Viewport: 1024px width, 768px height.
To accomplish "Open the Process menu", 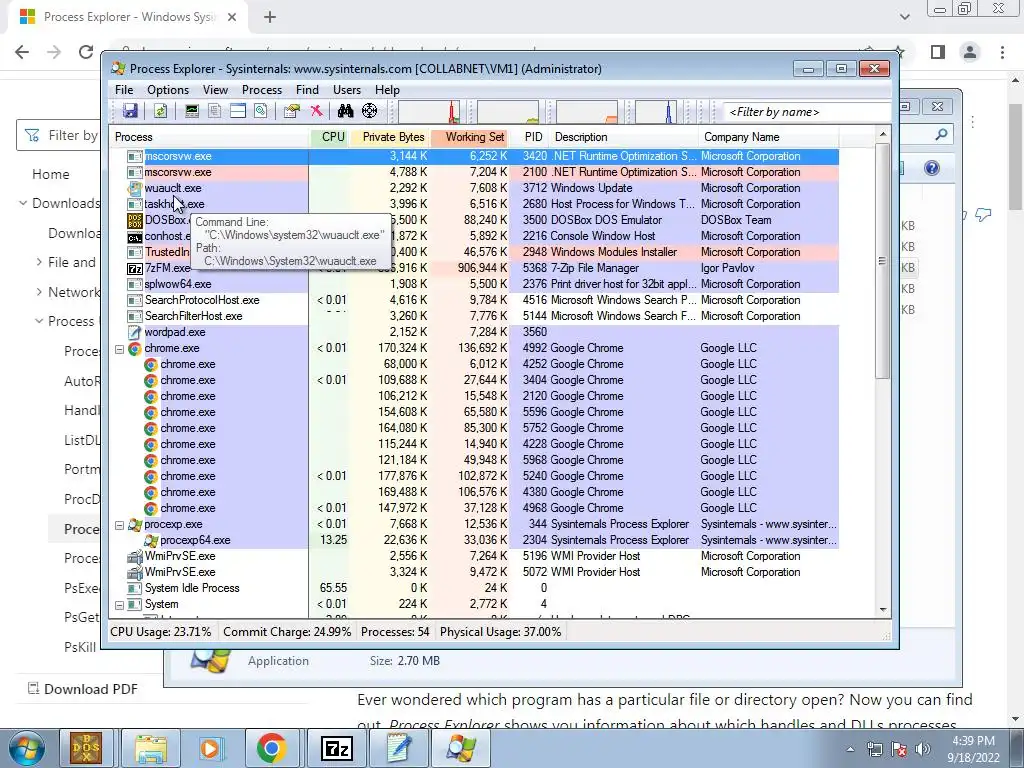I will pyautogui.click(x=262, y=90).
